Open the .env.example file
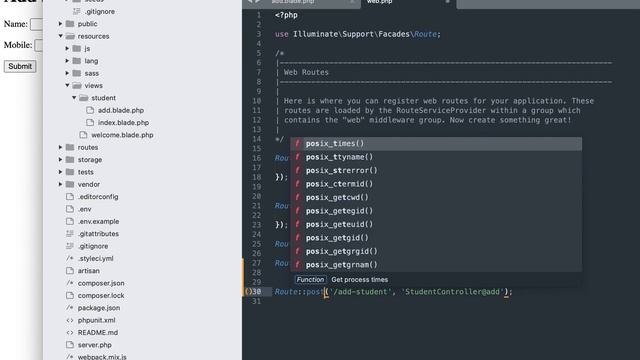 tap(98, 221)
